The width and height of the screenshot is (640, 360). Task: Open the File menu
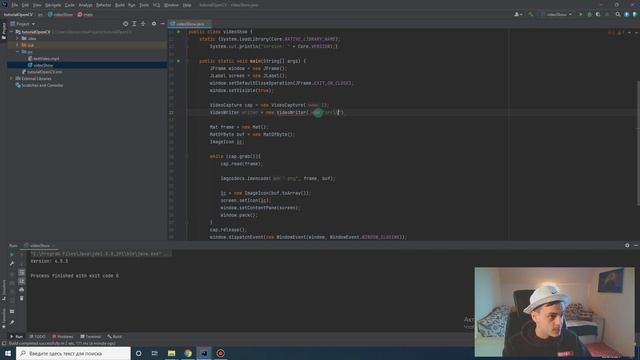15,5
